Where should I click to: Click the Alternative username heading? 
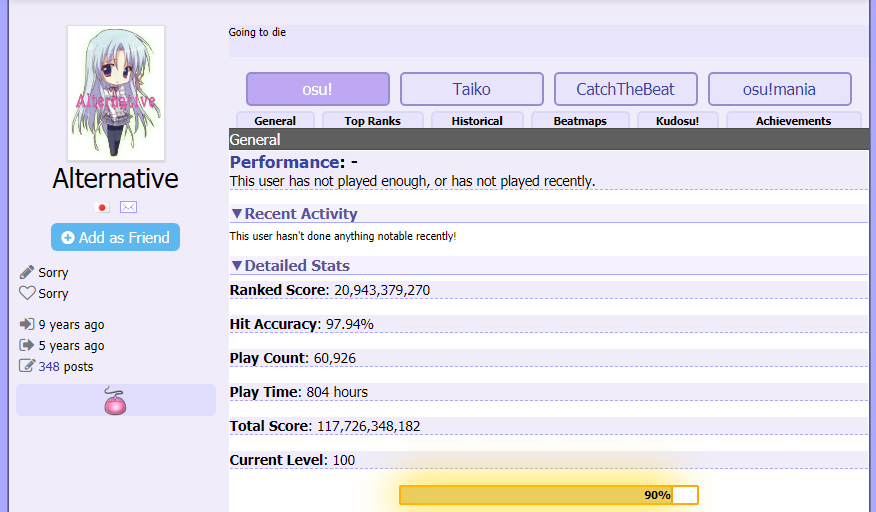[116, 179]
